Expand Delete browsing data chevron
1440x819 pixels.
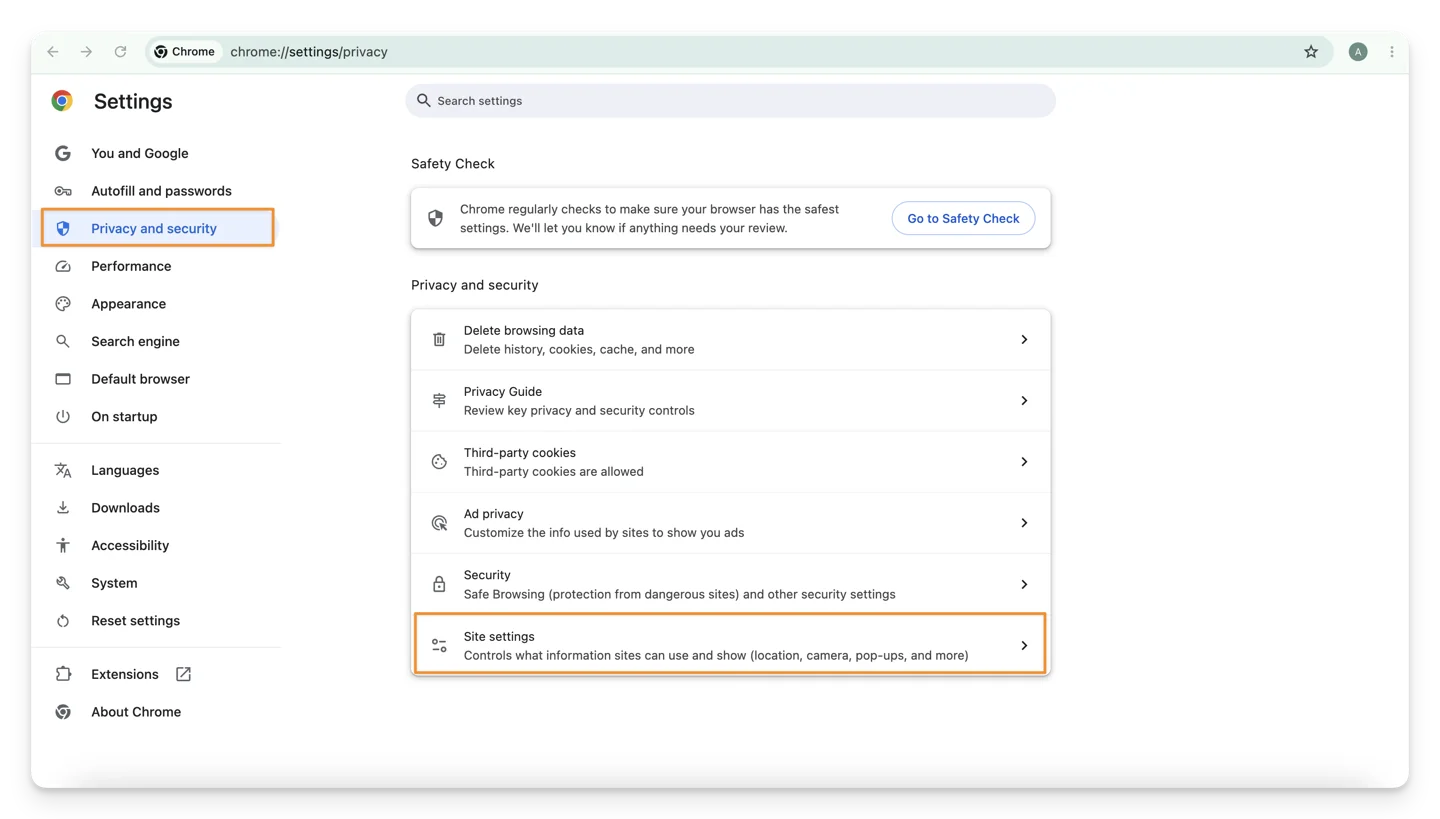(x=1024, y=340)
